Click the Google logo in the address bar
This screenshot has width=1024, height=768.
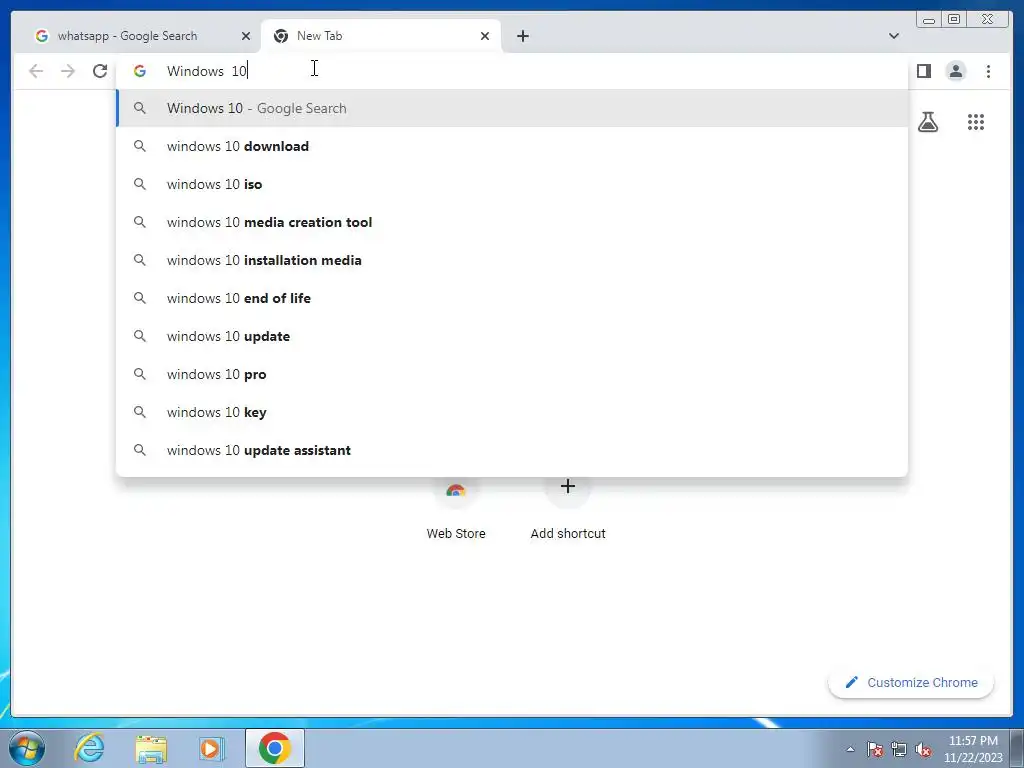140,71
